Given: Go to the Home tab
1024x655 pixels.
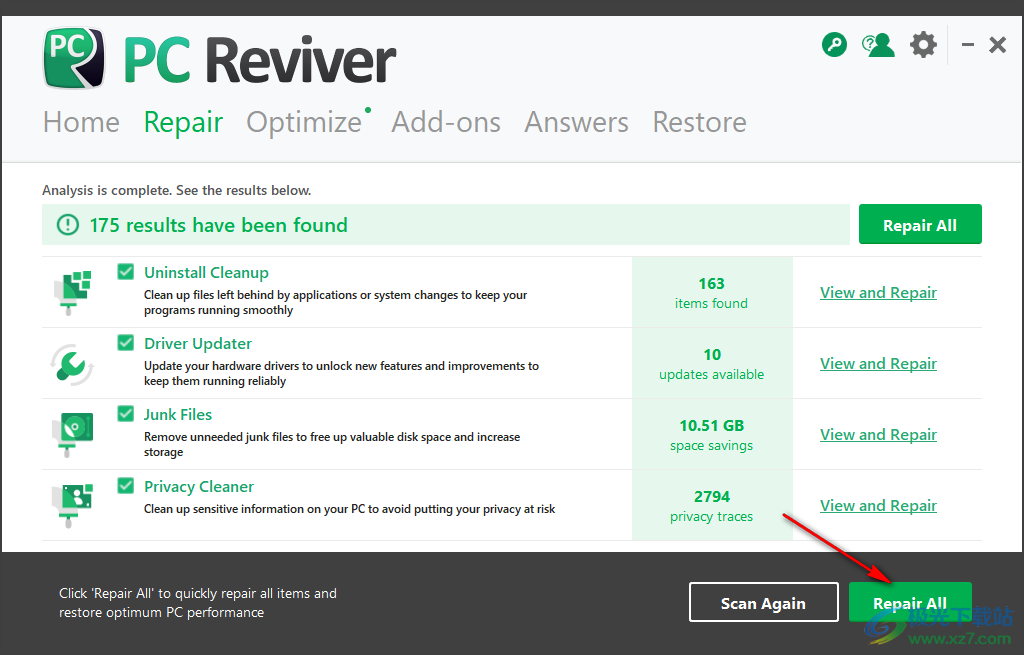Looking at the screenshot, I should tap(82, 122).
